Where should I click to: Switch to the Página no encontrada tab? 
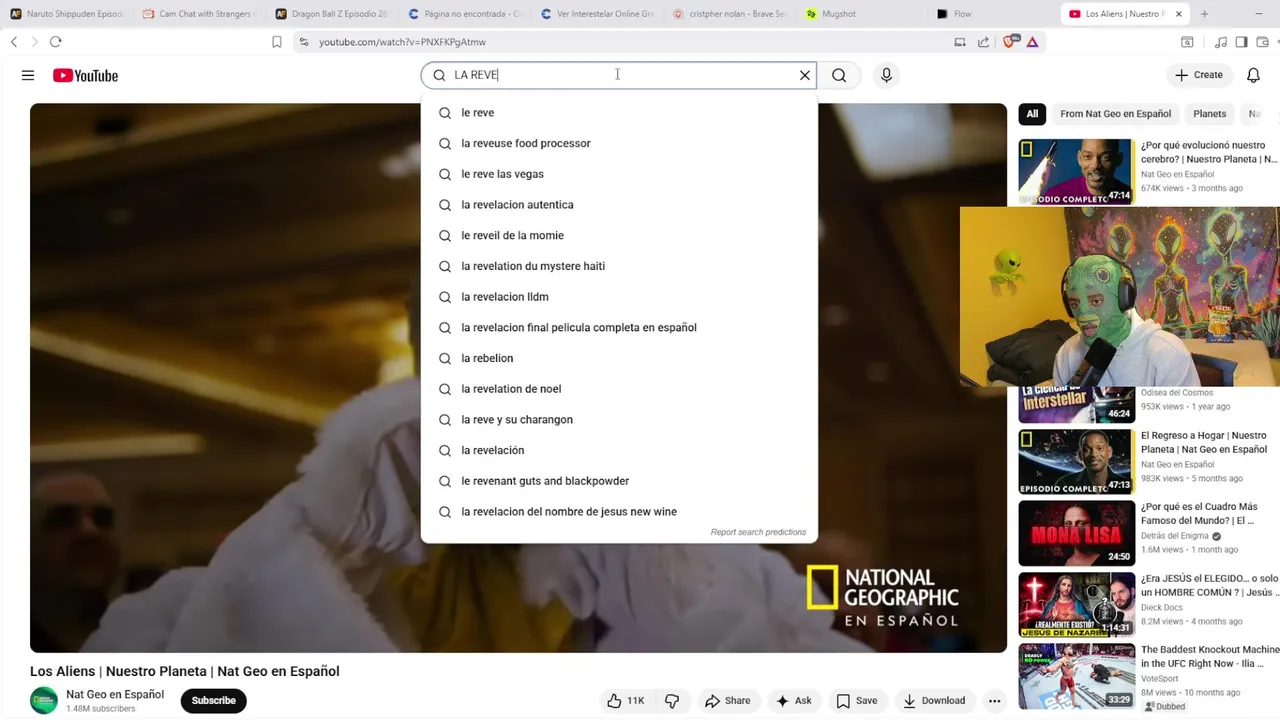465,14
